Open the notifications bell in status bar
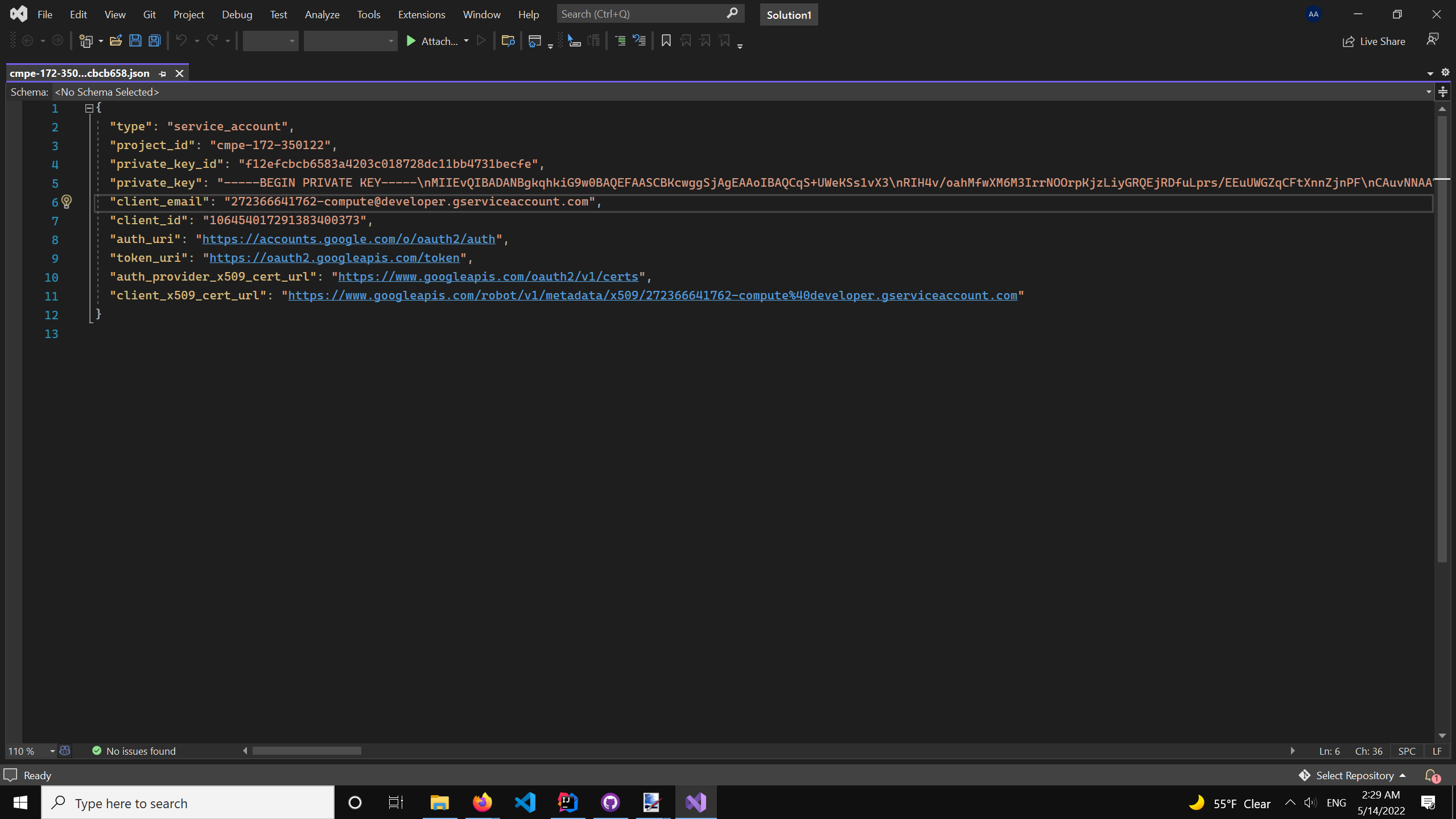This screenshot has height=819, width=1456. (x=1432, y=775)
